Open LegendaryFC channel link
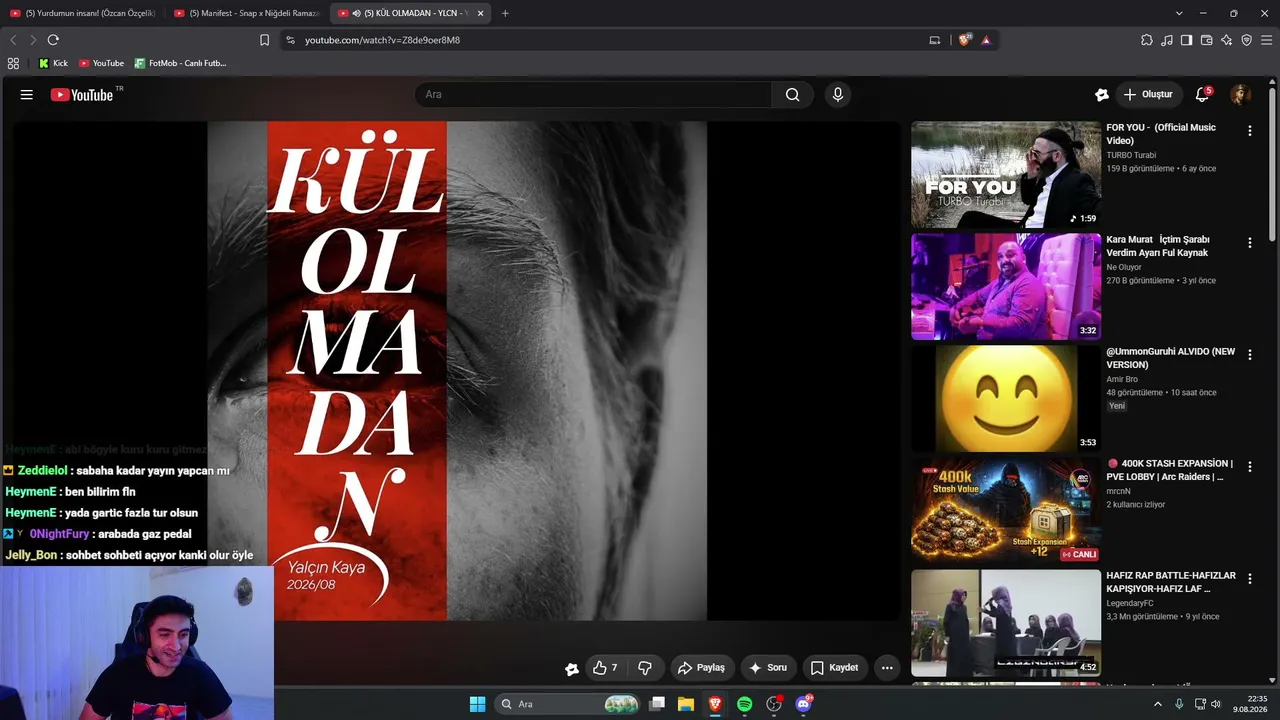Screen dimensions: 1280x720 [x=1130, y=603]
